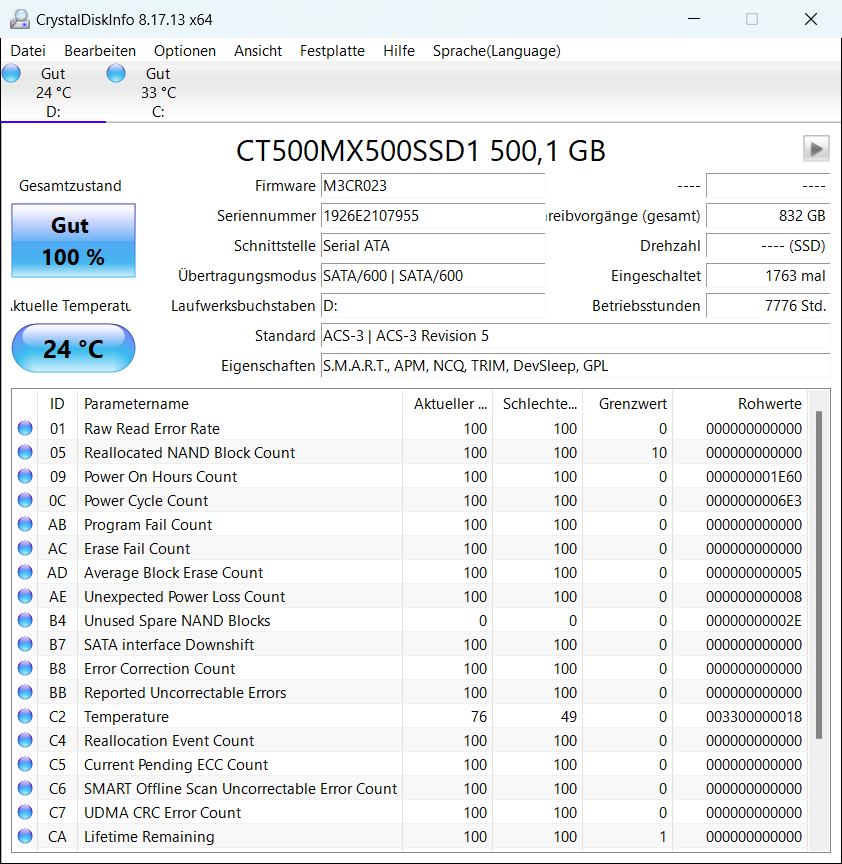Click raw value 000000001E60

(754, 476)
